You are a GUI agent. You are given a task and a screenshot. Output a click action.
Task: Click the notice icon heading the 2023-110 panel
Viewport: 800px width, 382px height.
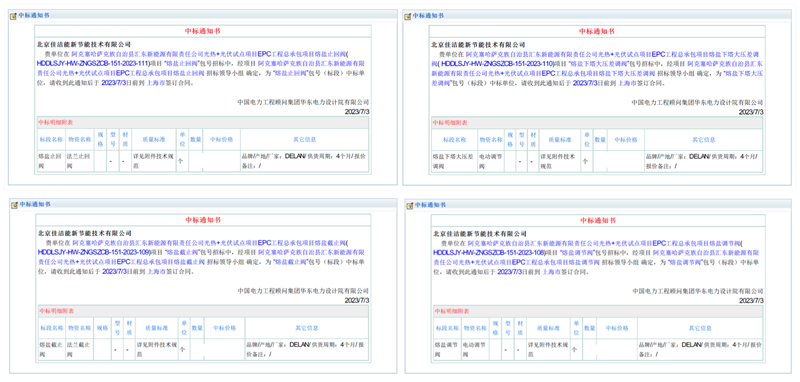click(x=408, y=16)
